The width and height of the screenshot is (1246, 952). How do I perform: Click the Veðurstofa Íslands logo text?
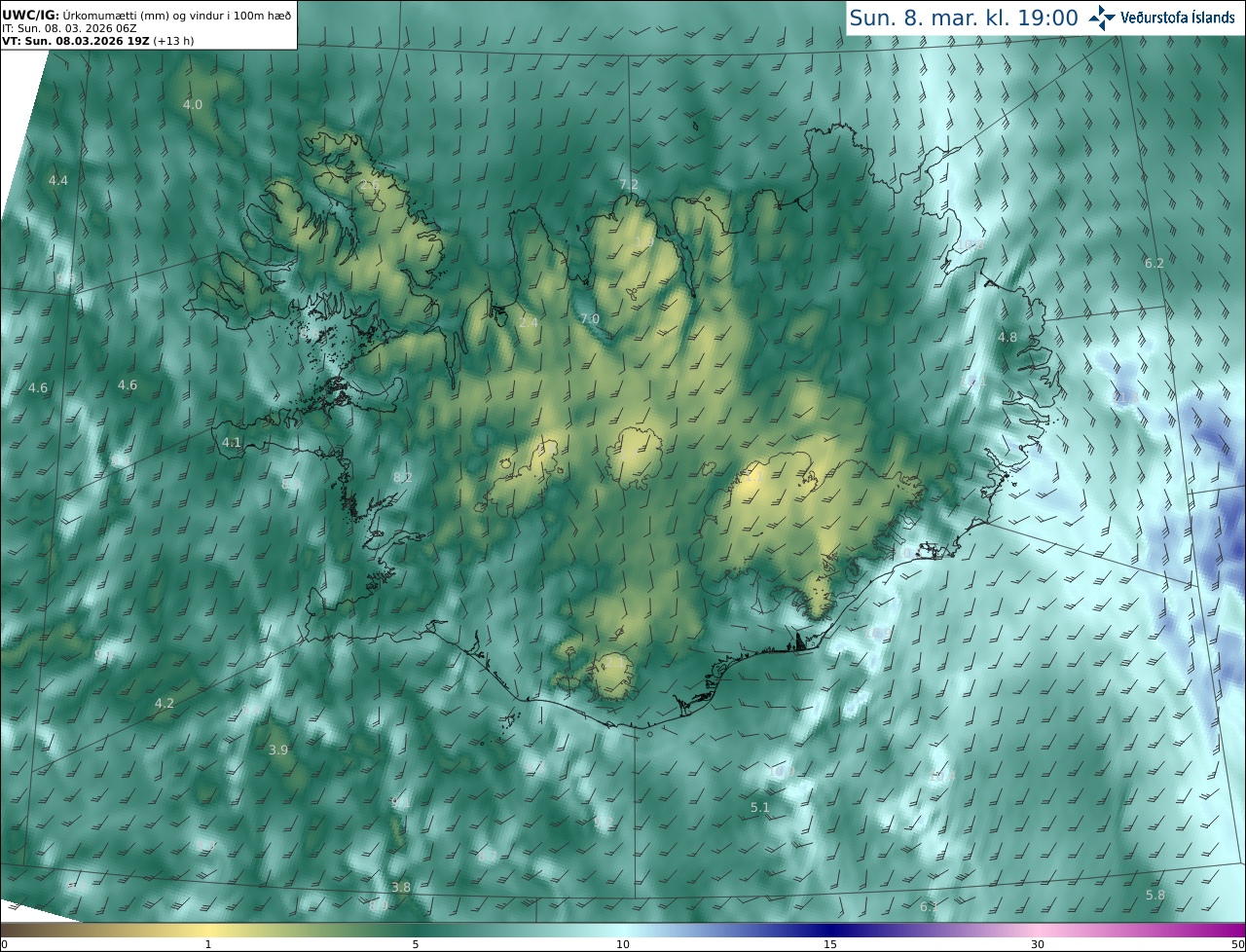coord(1178,18)
